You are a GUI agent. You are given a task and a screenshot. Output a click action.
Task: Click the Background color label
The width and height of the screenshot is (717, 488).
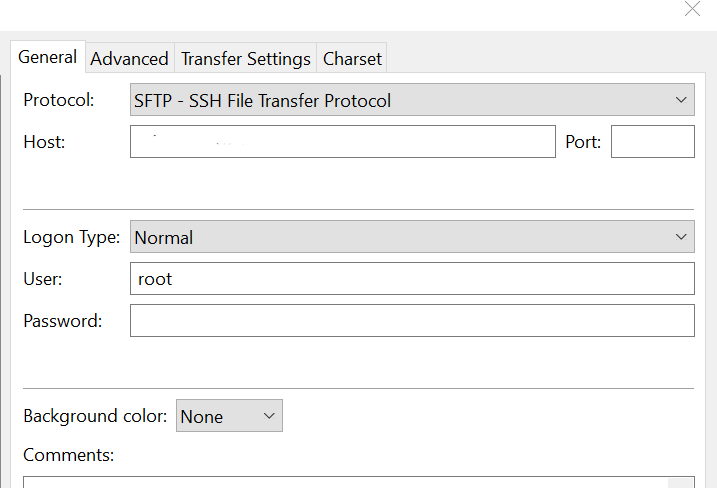coord(95,416)
